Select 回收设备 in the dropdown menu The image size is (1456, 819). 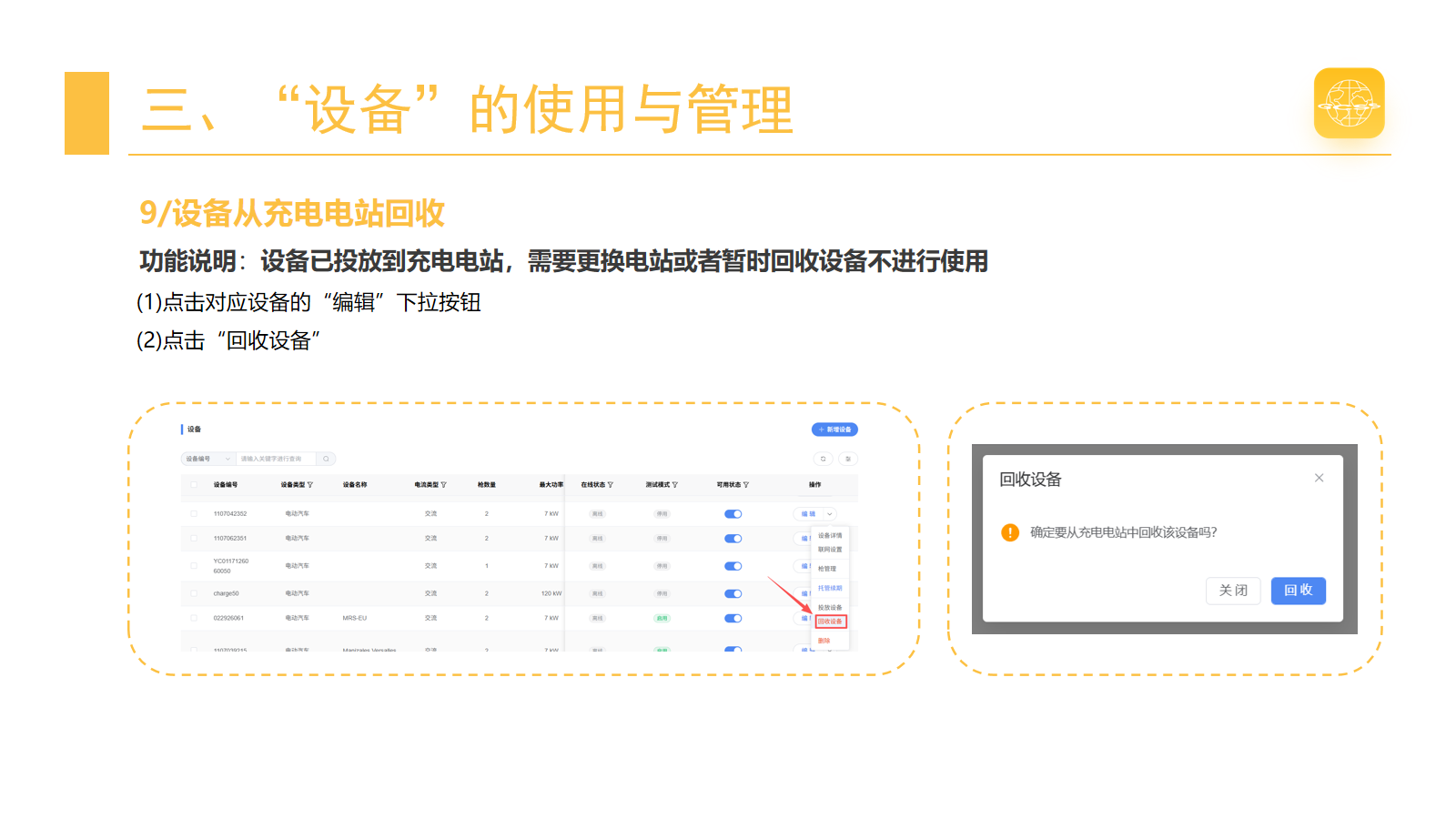coord(830,622)
